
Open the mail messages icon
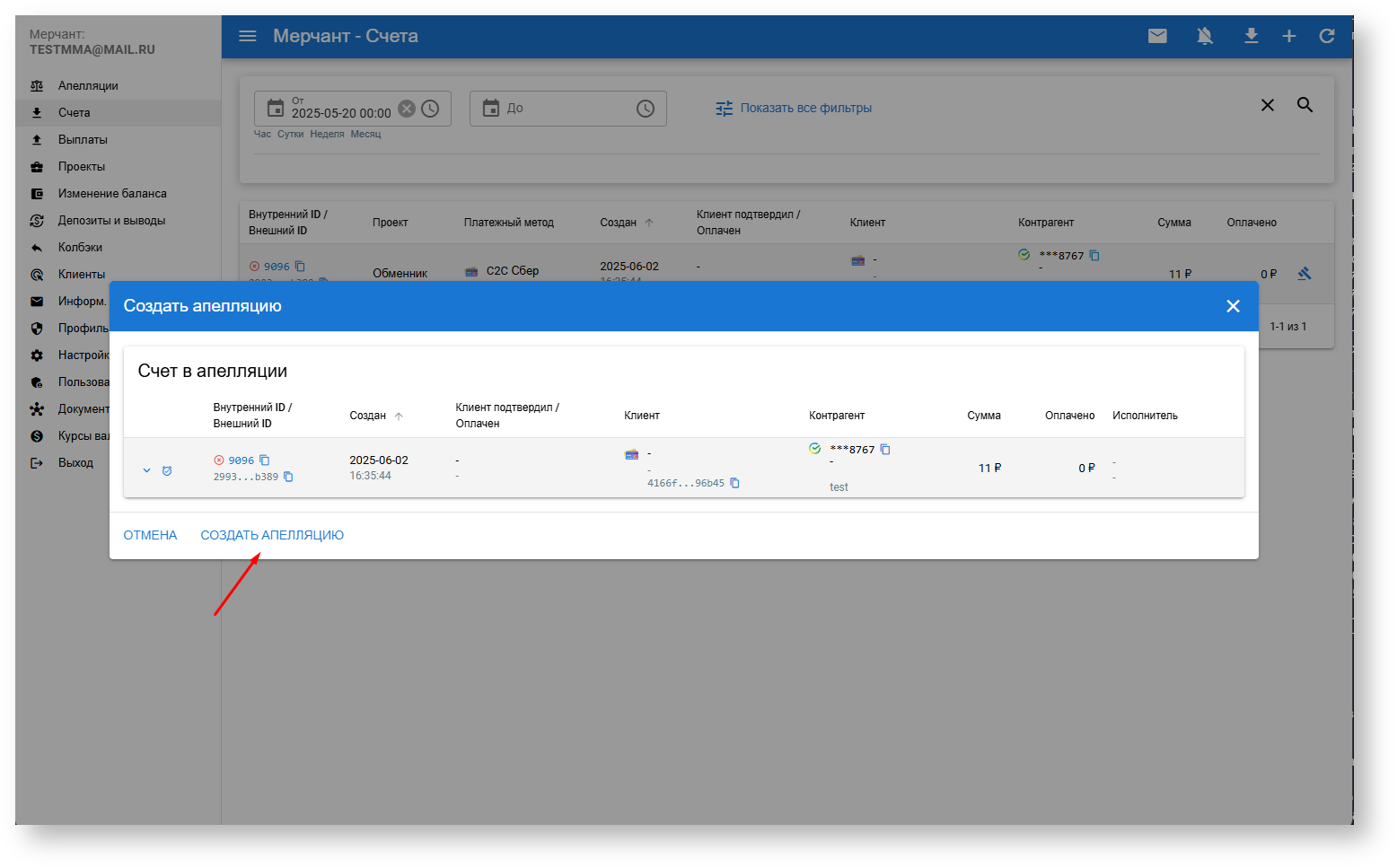tap(1157, 36)
